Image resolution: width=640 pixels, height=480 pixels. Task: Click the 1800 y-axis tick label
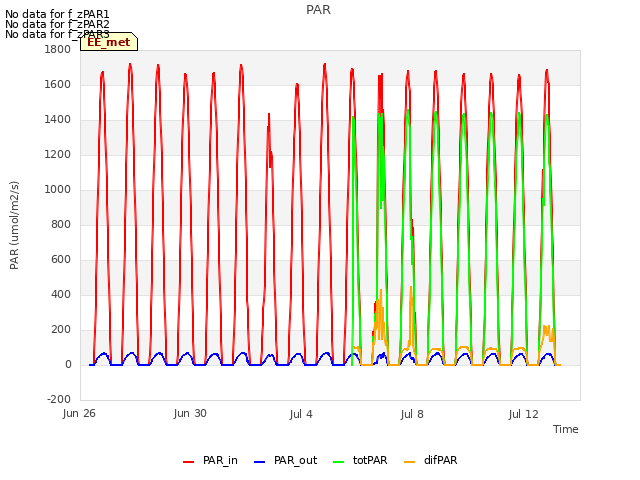[x=58, y=49]
